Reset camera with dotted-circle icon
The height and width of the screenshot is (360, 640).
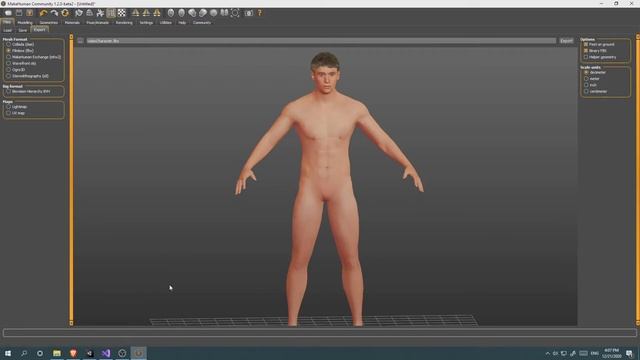click(235, 13)
